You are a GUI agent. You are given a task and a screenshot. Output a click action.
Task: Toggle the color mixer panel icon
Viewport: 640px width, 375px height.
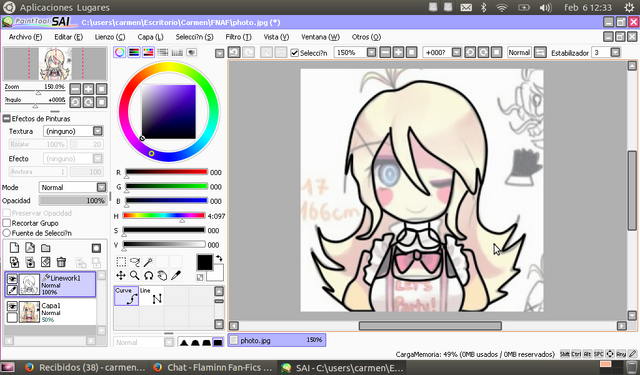pyautogui.click(x=162, y=52)
